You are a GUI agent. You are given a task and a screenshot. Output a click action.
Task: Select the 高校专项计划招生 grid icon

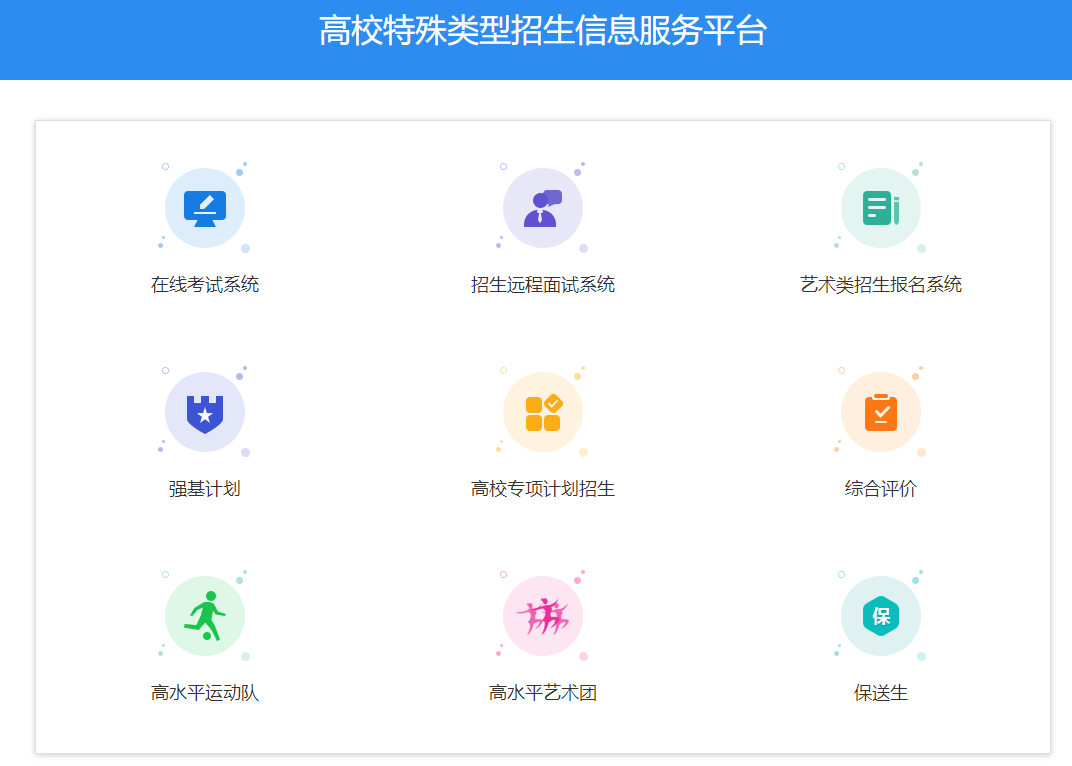(543, 411)
